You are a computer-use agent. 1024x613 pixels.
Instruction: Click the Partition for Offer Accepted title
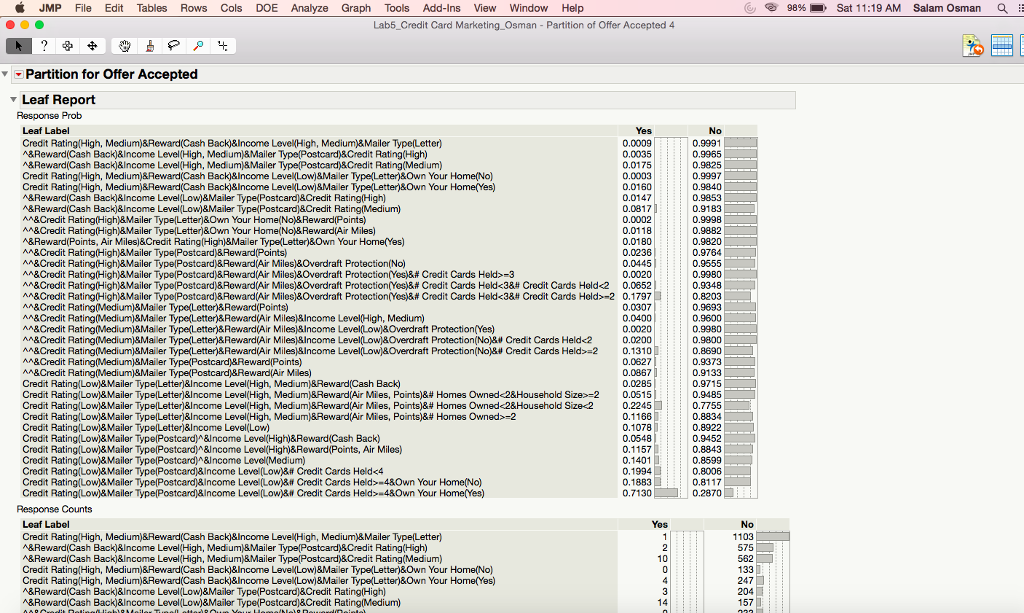[112, 74]
